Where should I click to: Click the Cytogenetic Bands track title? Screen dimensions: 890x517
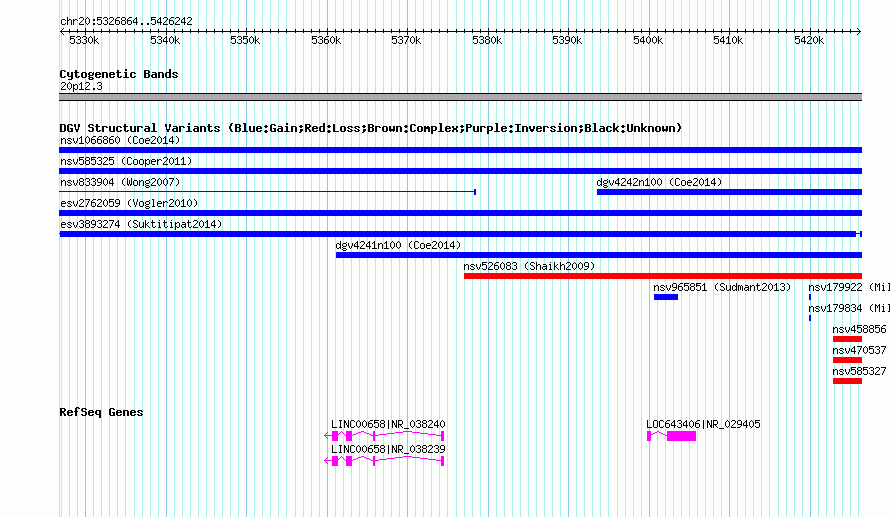(119, 74)
